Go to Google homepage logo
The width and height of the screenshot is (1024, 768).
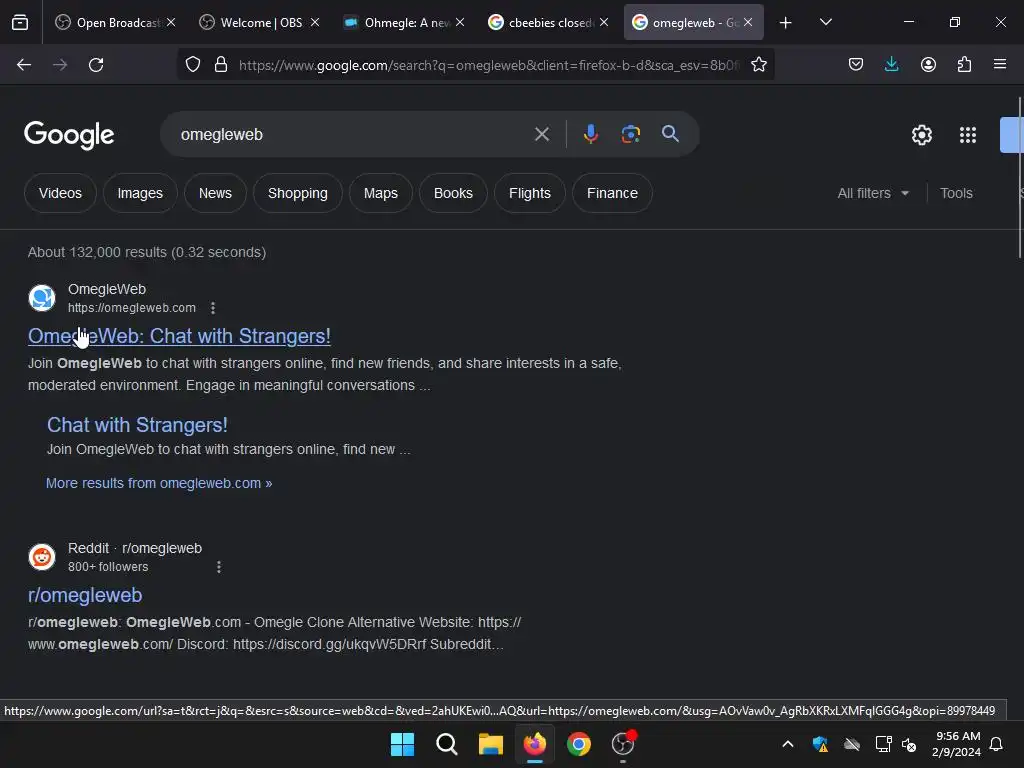(69, 135)
